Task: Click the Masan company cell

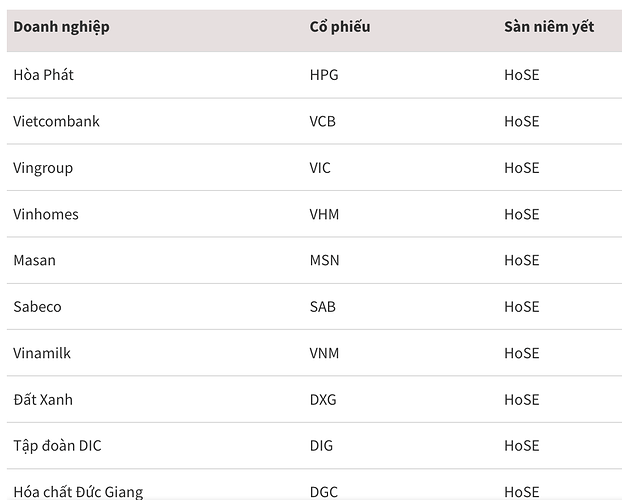Action: (x=34, y=260)
